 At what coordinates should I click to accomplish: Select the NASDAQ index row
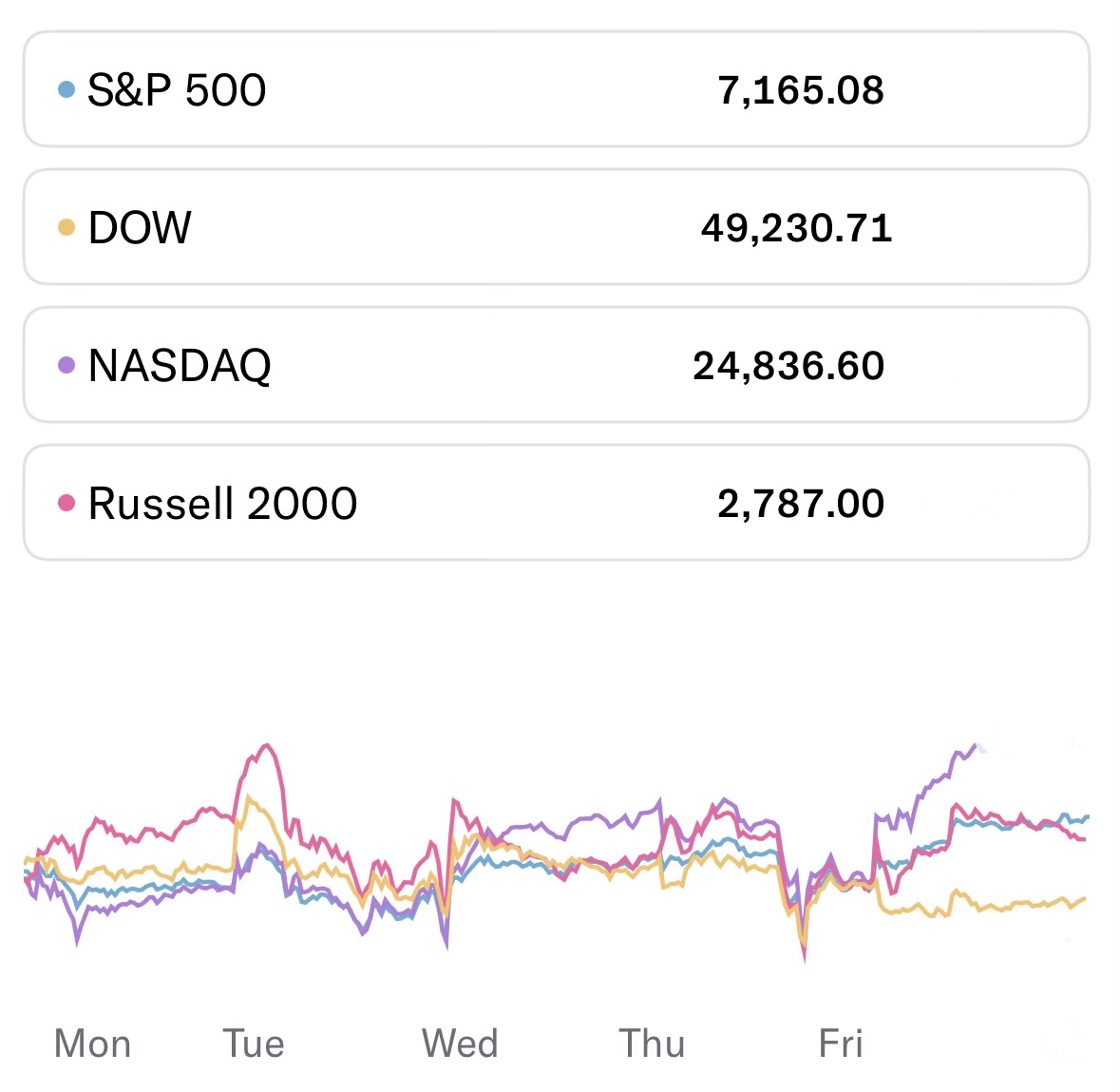556,365
